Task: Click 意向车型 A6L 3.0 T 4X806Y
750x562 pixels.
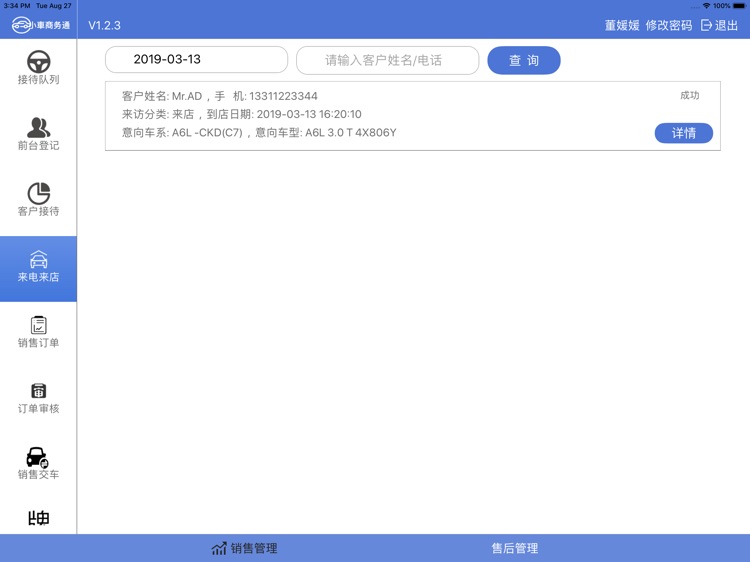Action: tap(326, 132)
